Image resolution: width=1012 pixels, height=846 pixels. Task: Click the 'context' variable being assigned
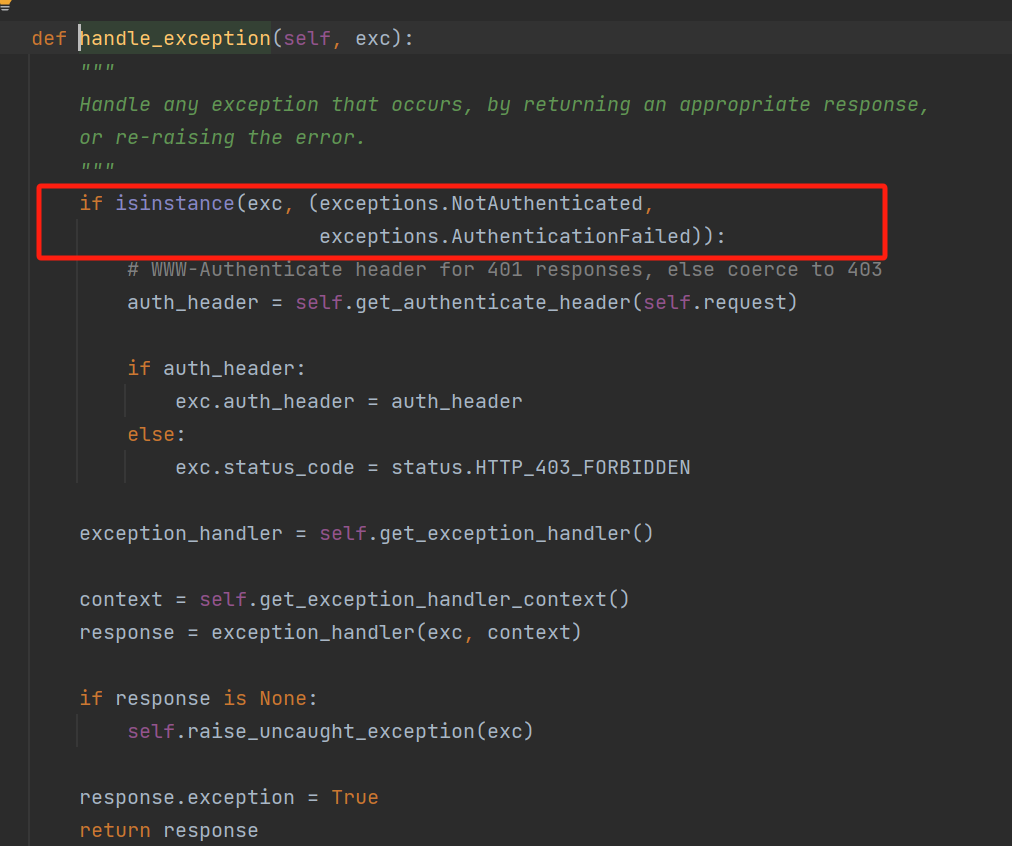pos(121,599)
